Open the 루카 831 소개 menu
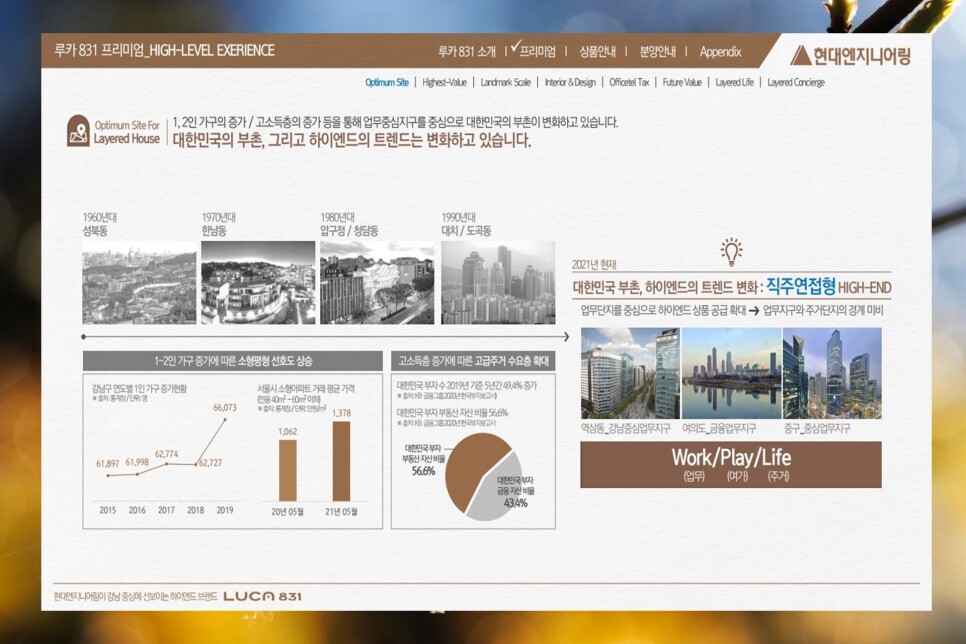This screenshot has width=966, height=644. [466, 52]
